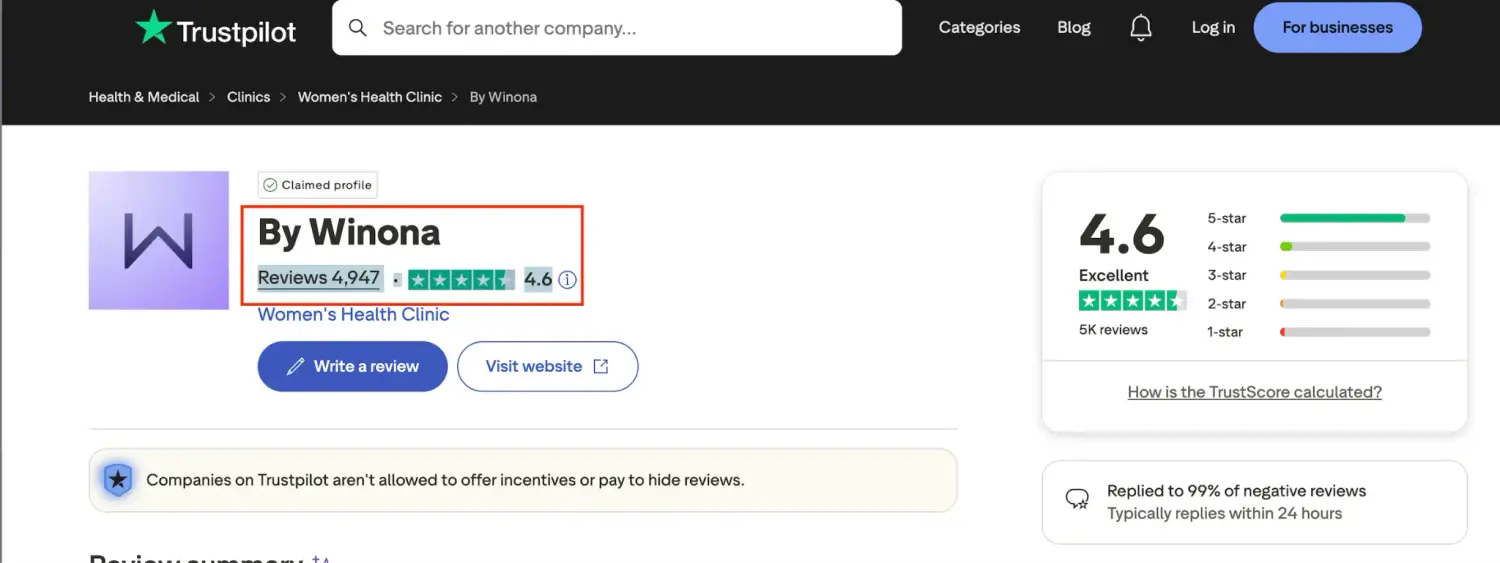Filter reviews by 4-star bar
The image size is (1500, 563).
1354,247
